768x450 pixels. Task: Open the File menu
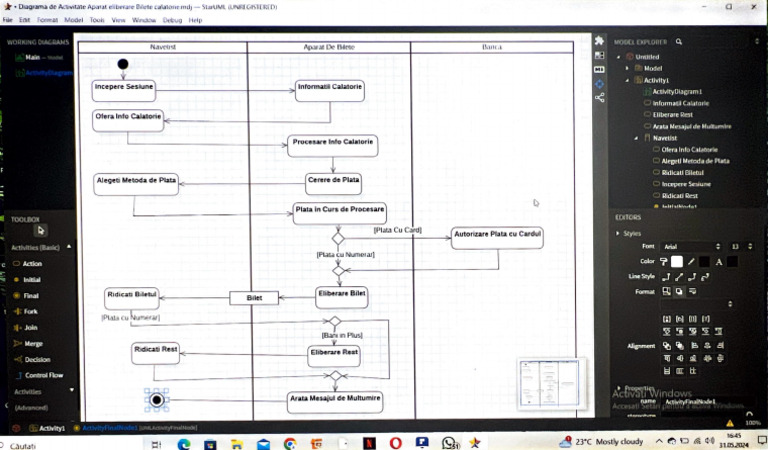(x=7, y=20)
